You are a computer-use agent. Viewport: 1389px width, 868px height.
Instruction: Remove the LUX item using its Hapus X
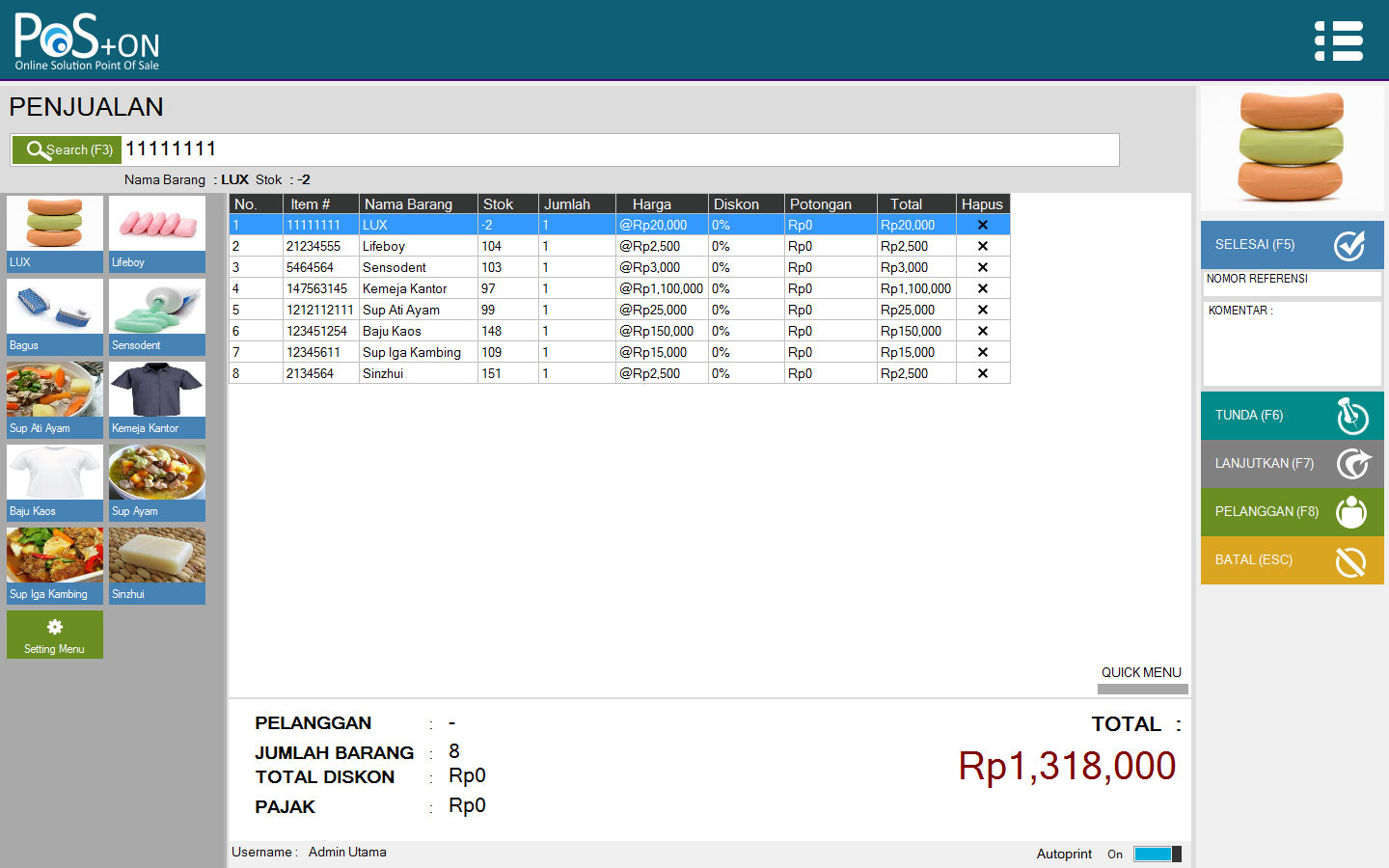(x=982, y=224)
